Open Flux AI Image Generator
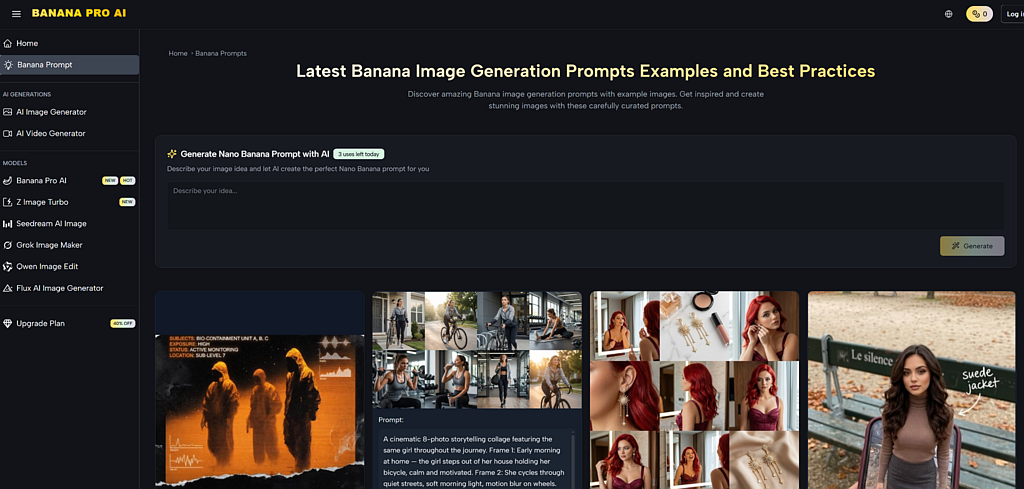The width and height of the screenshot is (1024, 489). tap(59, 288)
